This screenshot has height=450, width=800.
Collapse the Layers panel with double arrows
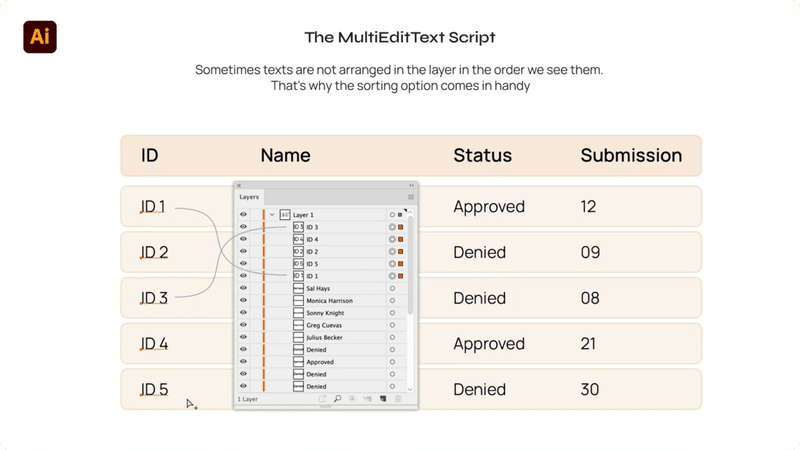tap(411, 186)
